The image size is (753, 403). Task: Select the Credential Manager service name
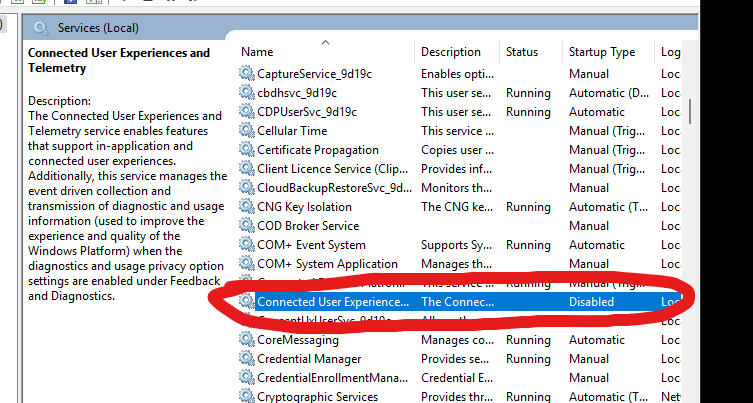[309, 359]
